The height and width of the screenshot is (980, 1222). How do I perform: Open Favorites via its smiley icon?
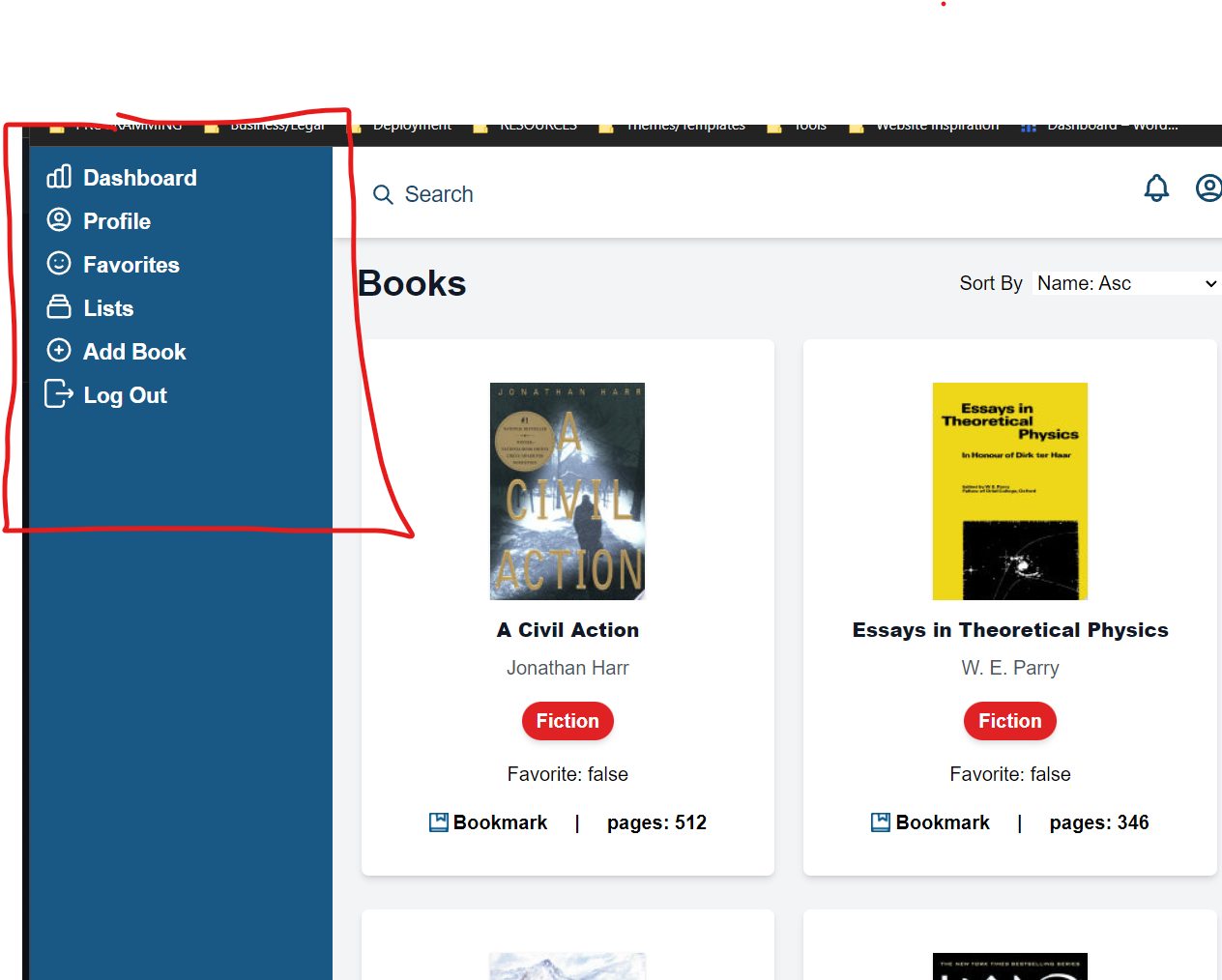tap(57, 264)
